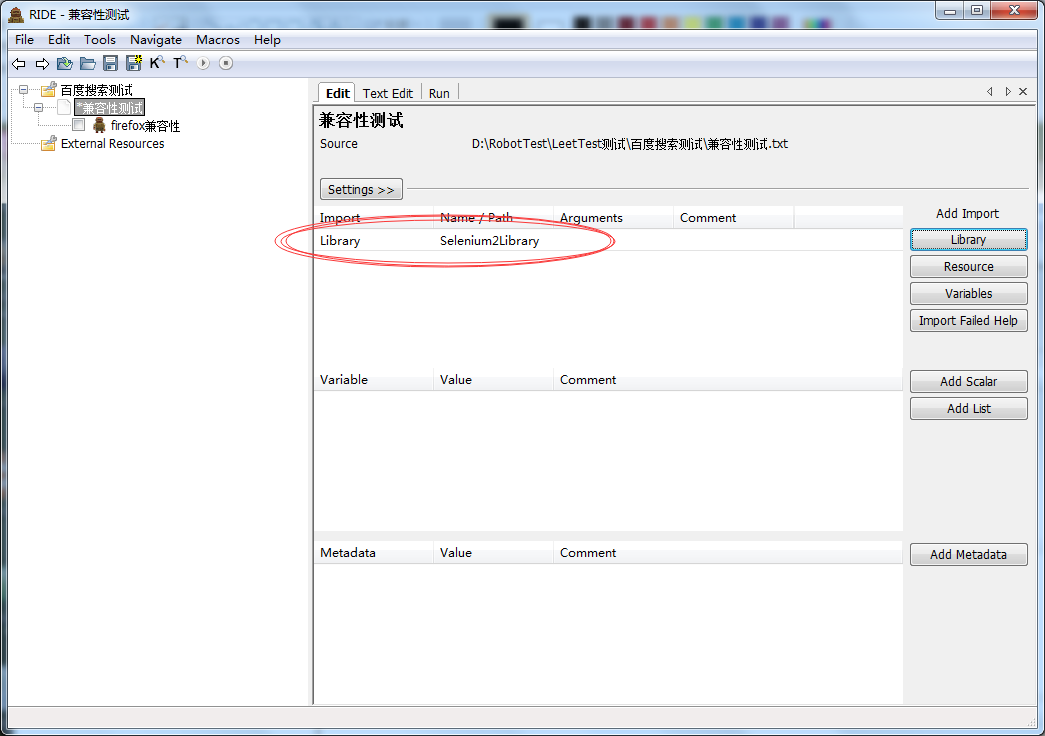
Task: Click the Arguments column header
Action: (613, 217)
